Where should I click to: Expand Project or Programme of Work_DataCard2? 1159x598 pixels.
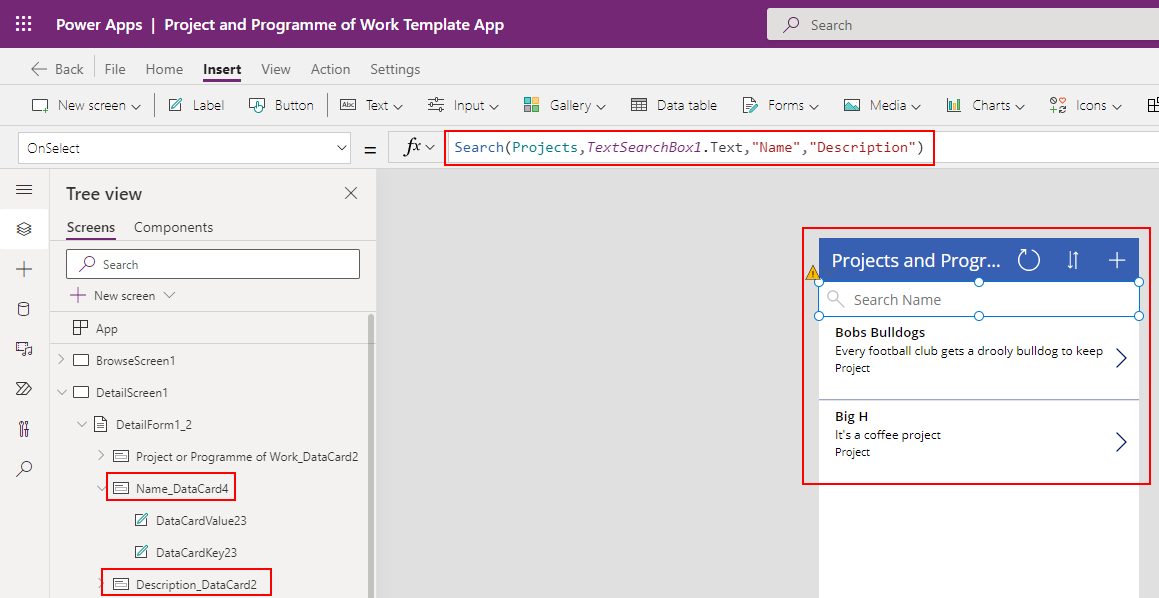[x=101, y=456]
